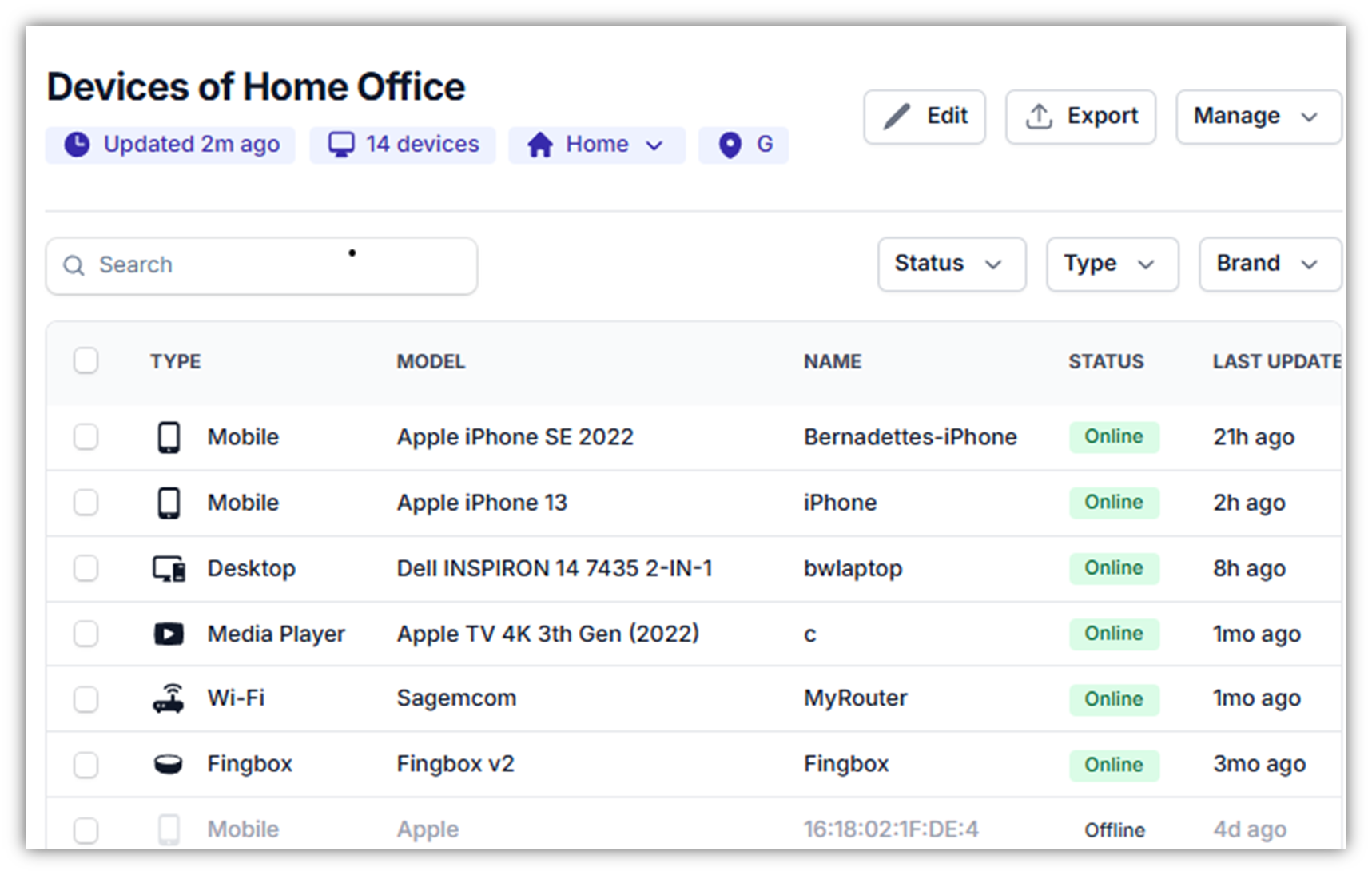The image size is (1372, 875).
Task: Click the Wi-Fi router icon for Sagemcom
Action: tap(169, 699)
